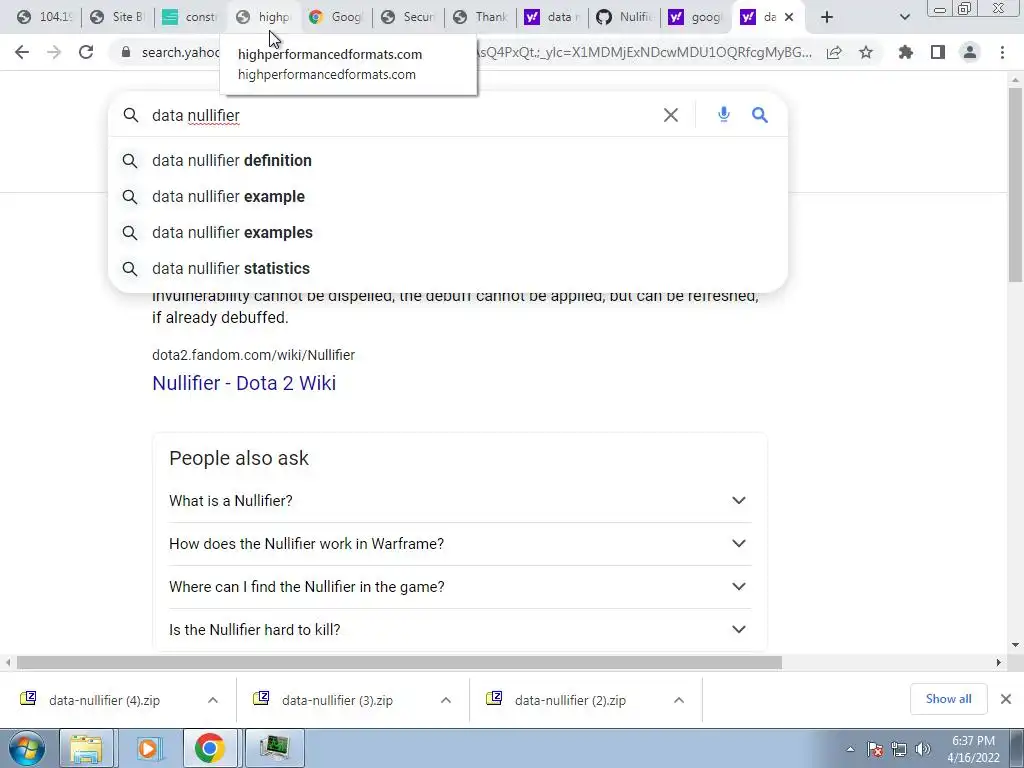Open options arrow for data-nullifier (2).zip

pyautogui.click(x=679, y=700)
